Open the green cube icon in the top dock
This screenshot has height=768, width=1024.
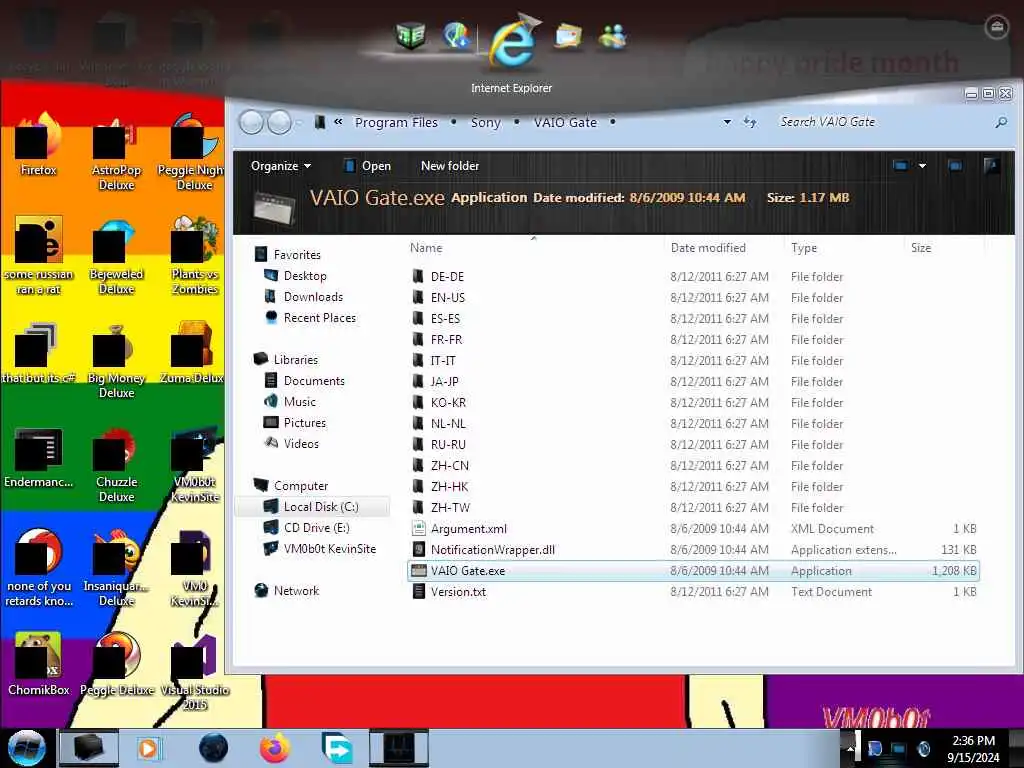(x=411, y=36)
